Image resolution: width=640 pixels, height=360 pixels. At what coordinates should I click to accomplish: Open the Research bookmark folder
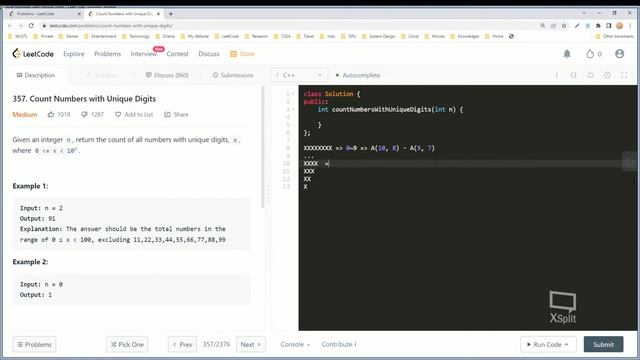pos(256,36)
